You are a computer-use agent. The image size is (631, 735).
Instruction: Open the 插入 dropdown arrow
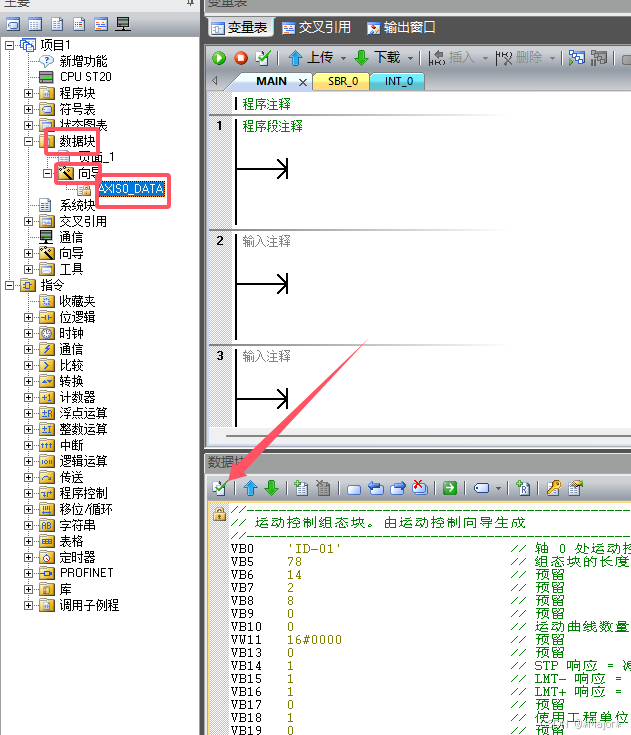485,59
